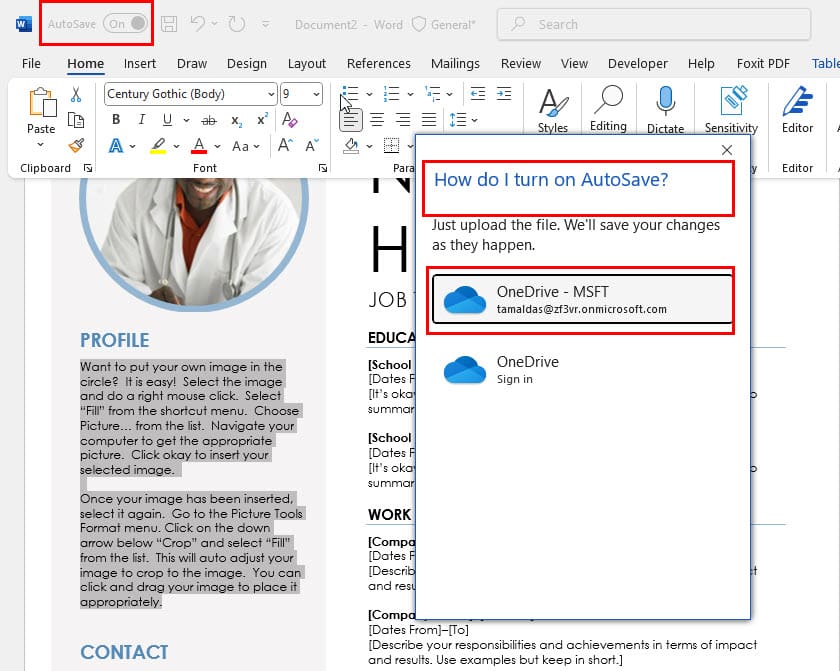Screen dimensions: 840x671
Task: Apply Text Effects and Typography
Action: click(x=116, y=146)
